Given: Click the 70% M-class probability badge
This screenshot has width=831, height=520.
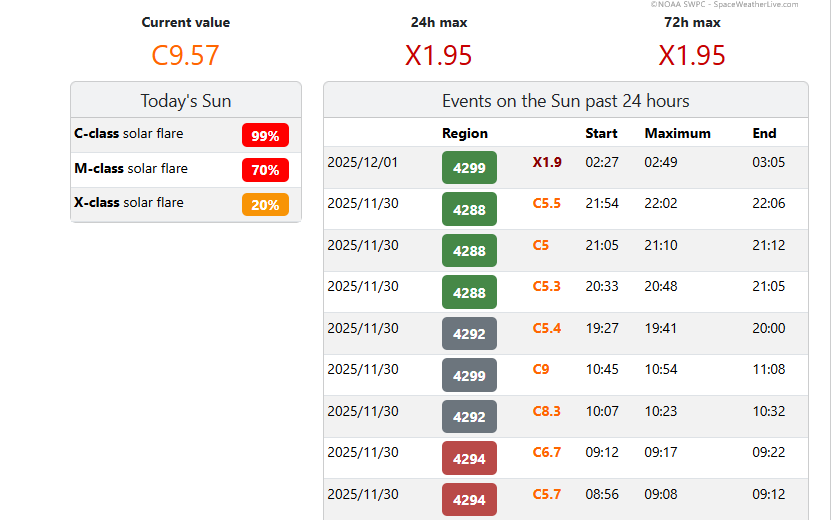Looking at the screenshot, I should pos(266,170).
